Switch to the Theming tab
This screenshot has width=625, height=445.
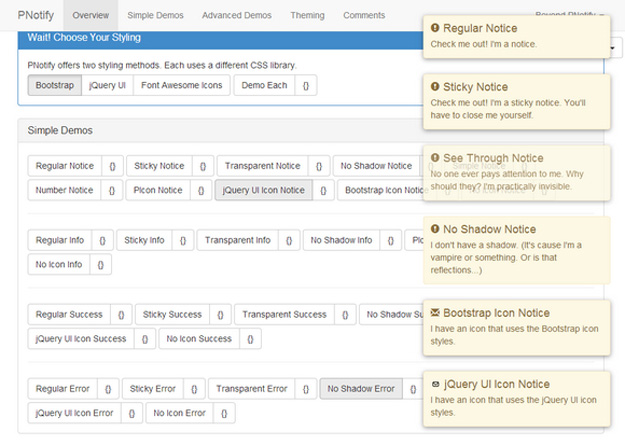point(307,16)
